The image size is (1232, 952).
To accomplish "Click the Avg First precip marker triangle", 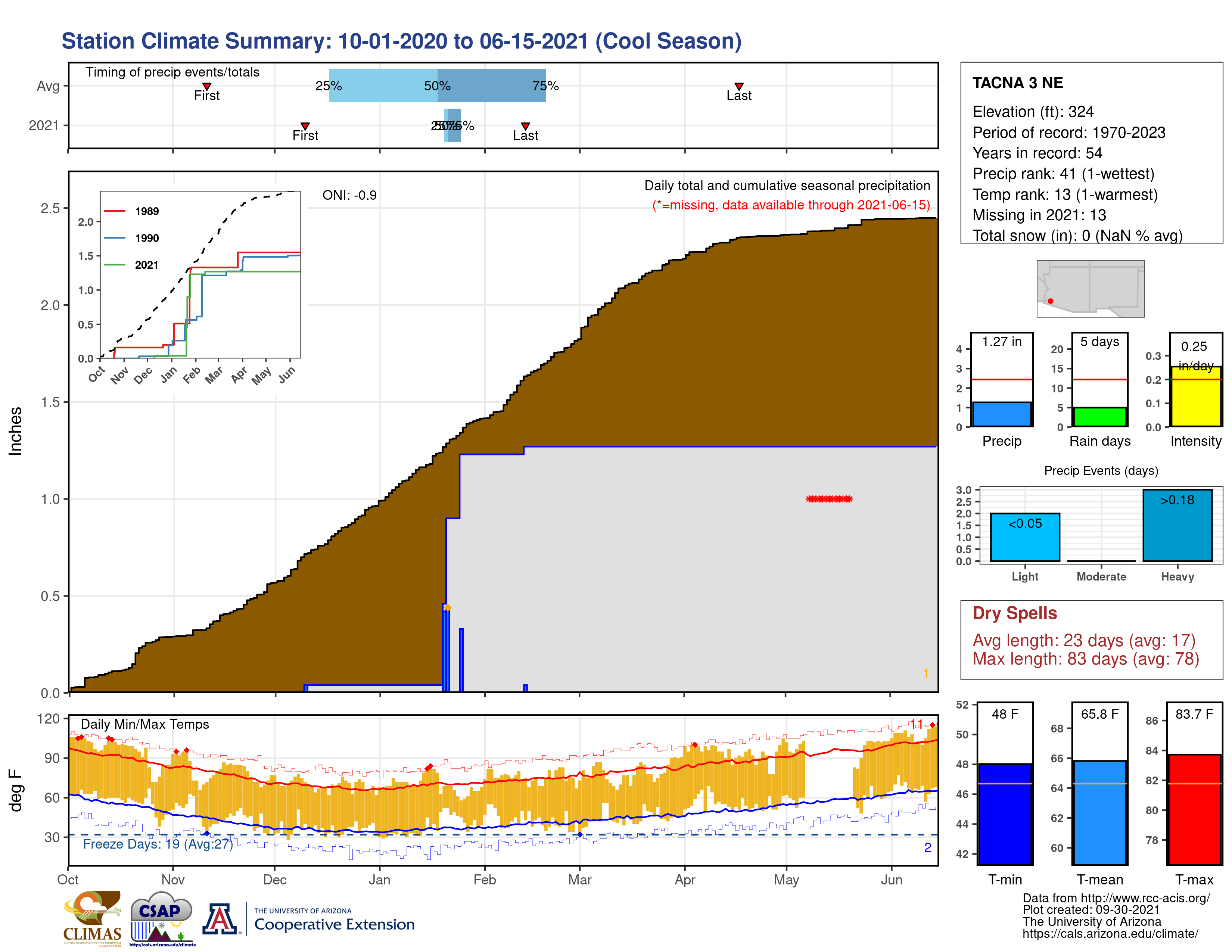I will pyautogui.click(x=207, y=86).
